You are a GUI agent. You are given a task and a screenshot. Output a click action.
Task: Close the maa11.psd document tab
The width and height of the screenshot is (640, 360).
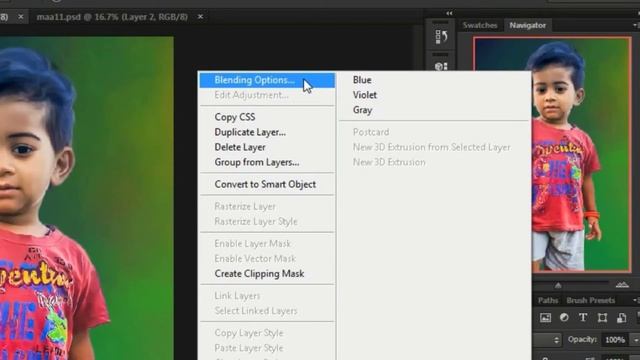200,17
